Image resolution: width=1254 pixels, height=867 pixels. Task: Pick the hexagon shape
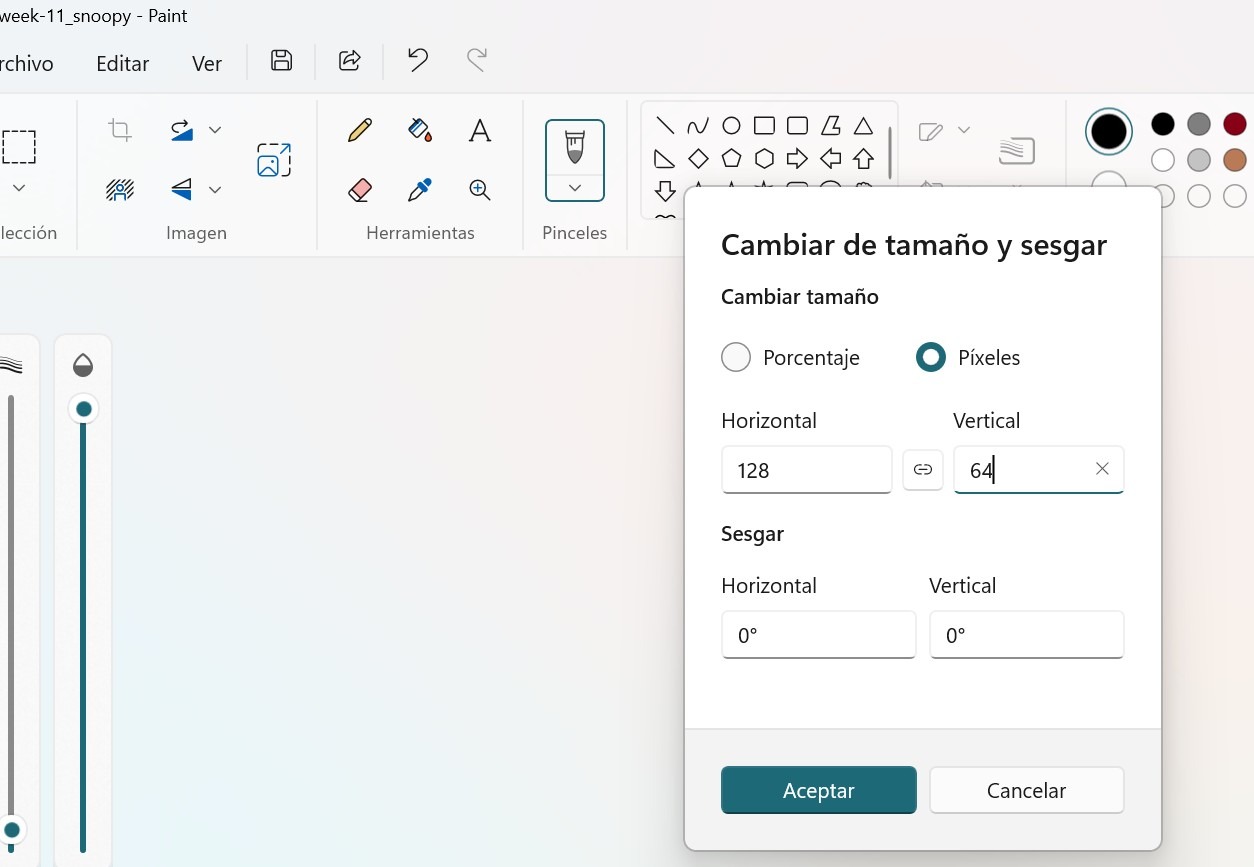pyautogui.click(x=764, y=158)
